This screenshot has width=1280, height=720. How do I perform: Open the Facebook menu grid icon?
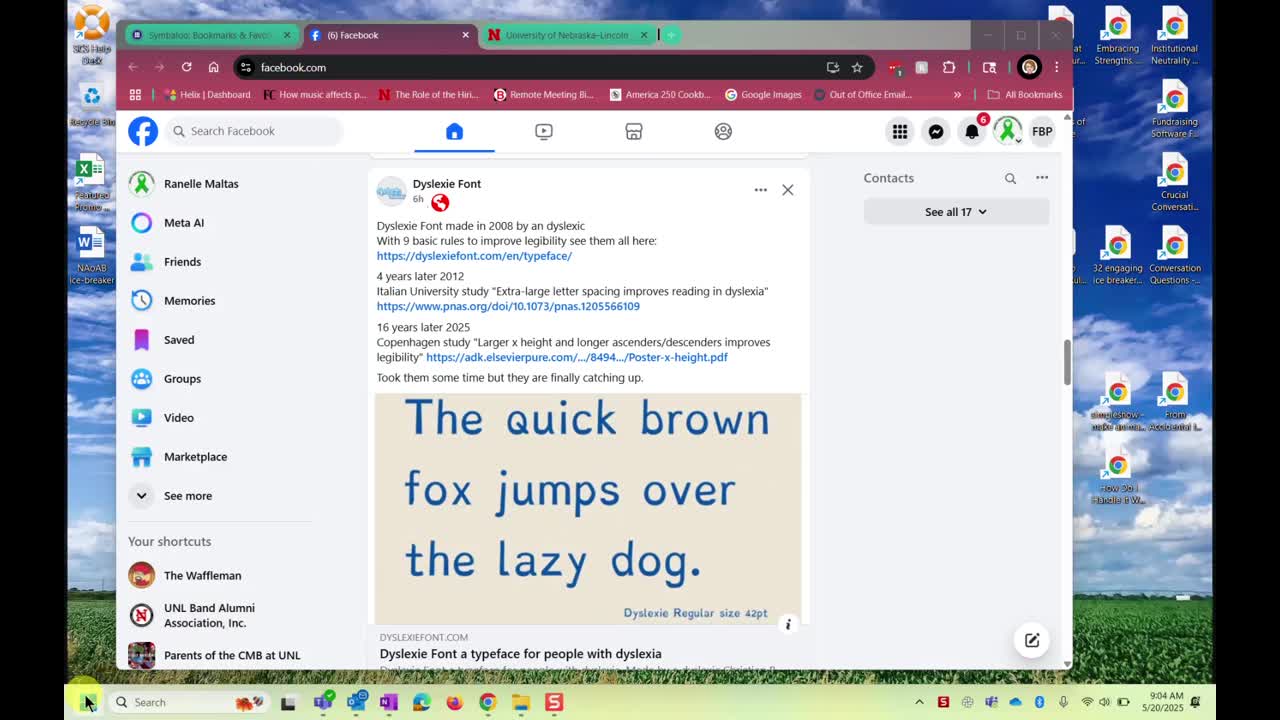click(x=900, y=131)
